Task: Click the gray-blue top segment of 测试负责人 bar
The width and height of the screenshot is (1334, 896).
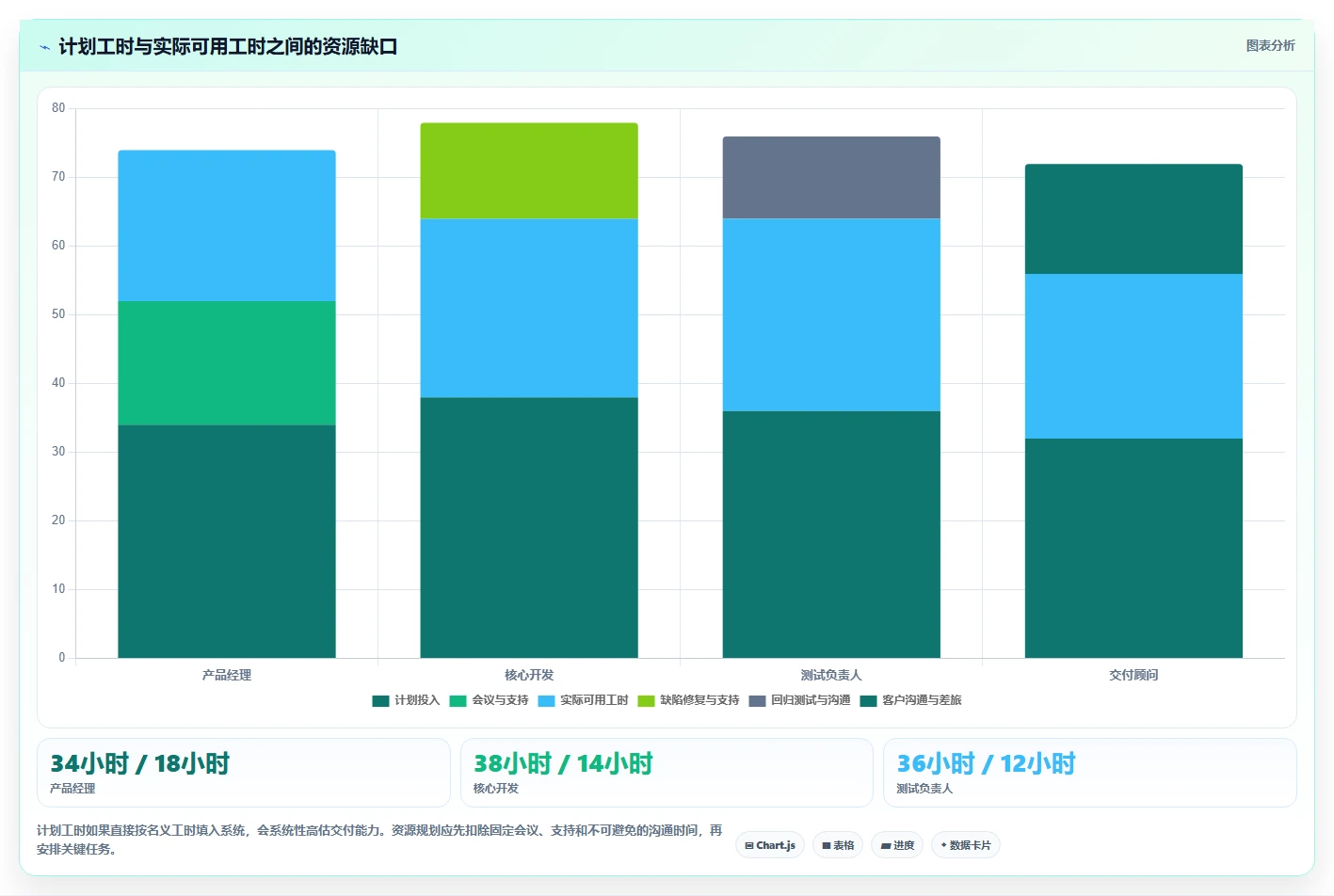Action: (x=831, y=178)
